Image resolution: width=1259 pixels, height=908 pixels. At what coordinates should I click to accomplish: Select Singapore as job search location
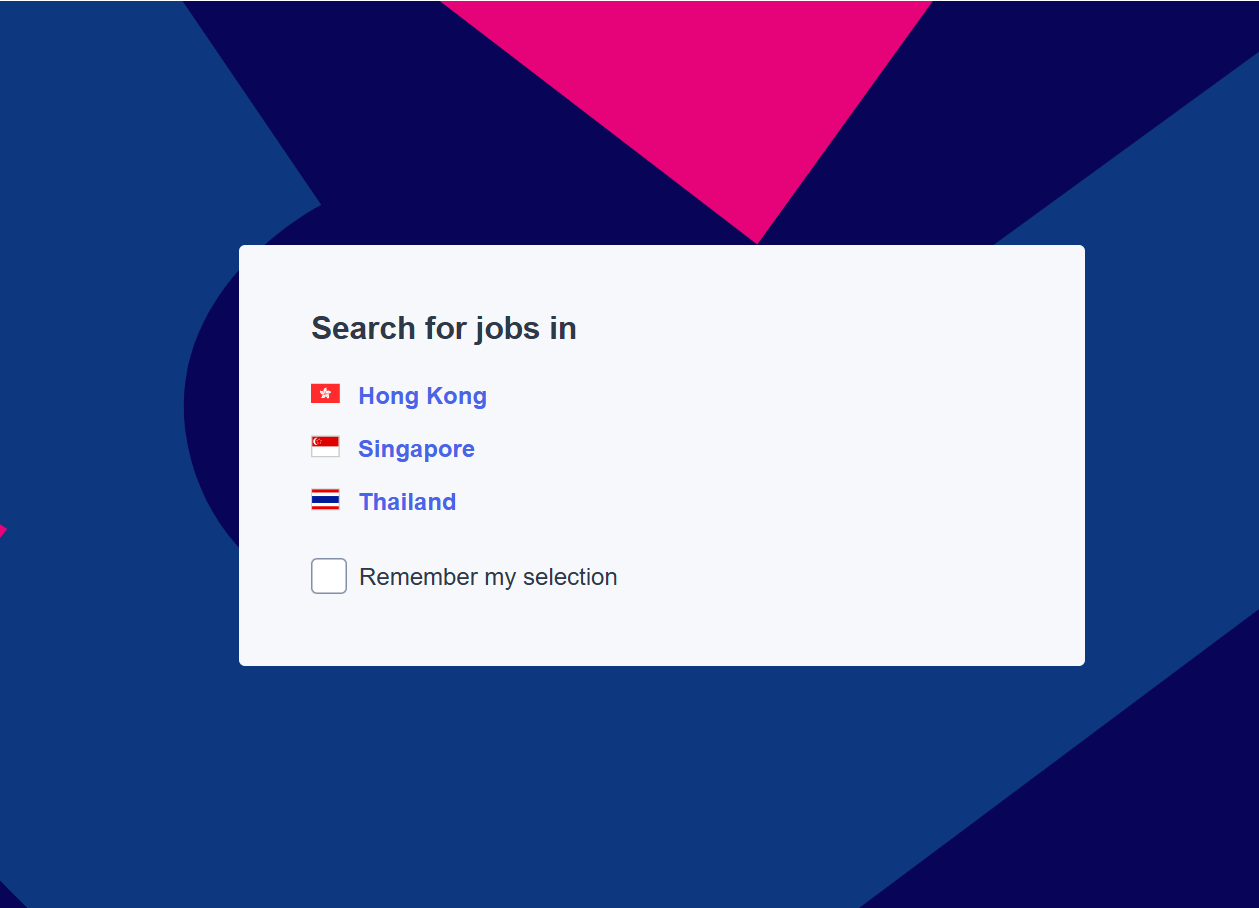click(416, 449)
